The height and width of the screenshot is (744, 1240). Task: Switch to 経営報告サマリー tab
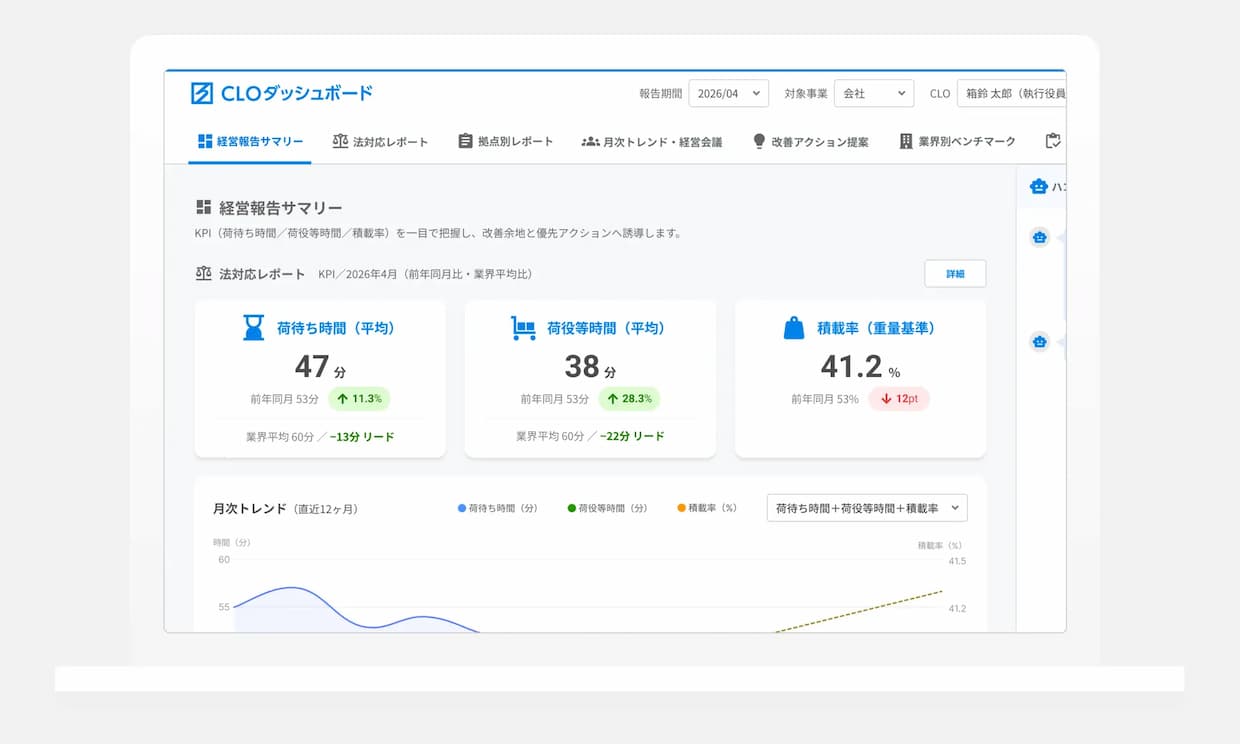(x=250, y=142)
